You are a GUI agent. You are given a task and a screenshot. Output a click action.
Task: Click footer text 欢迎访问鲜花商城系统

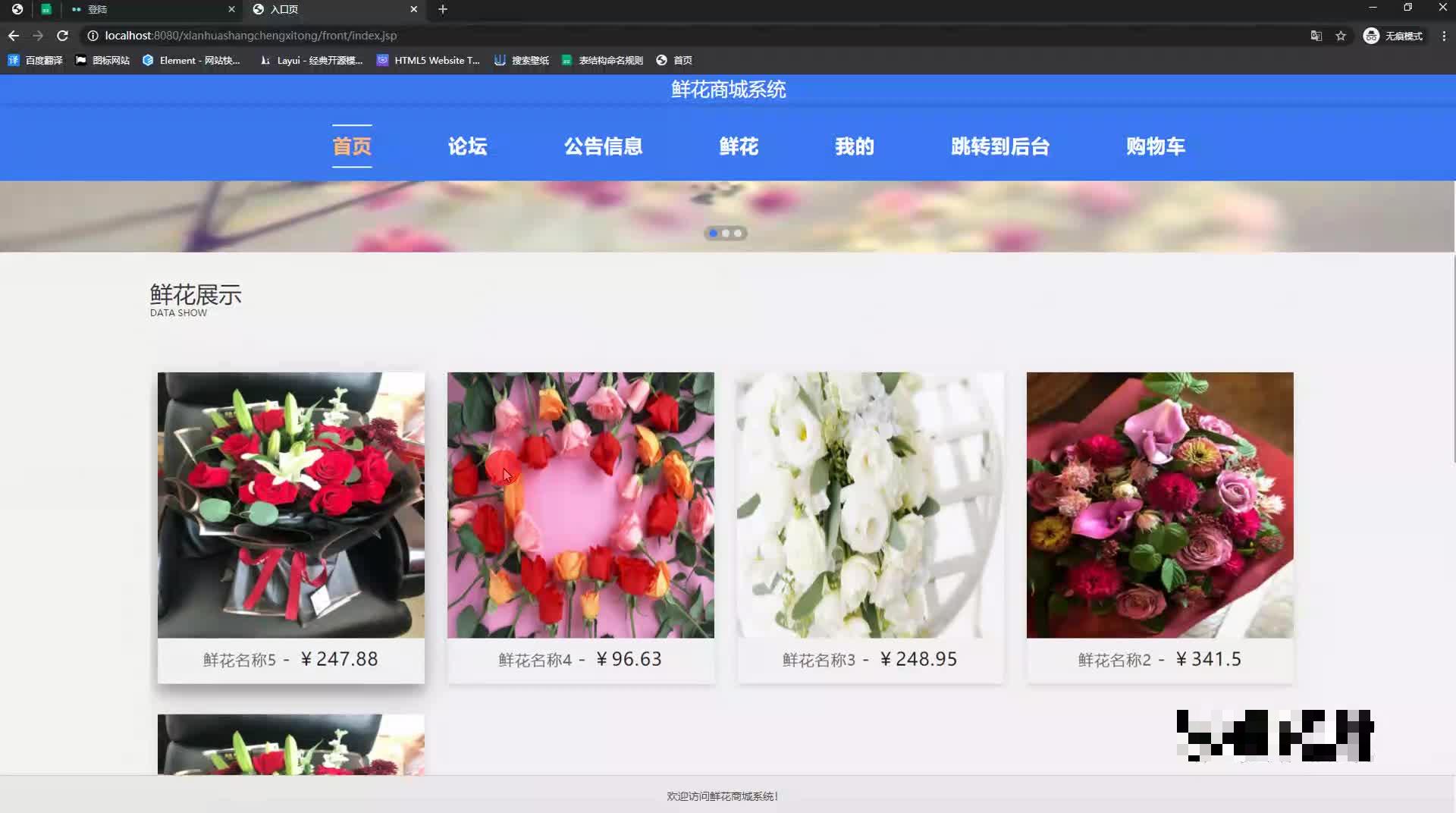tap(722, 796)
